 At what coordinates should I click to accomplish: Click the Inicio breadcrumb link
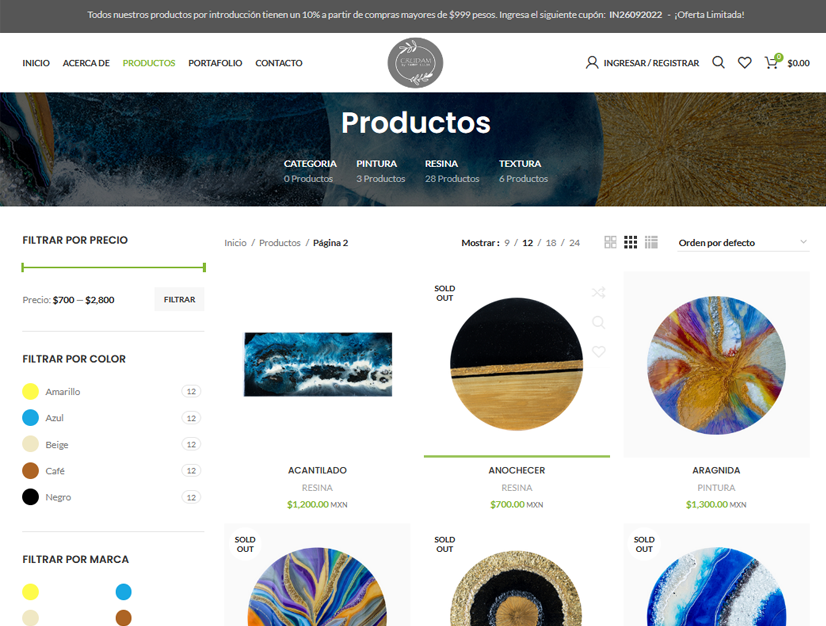[x=235, y=243]
